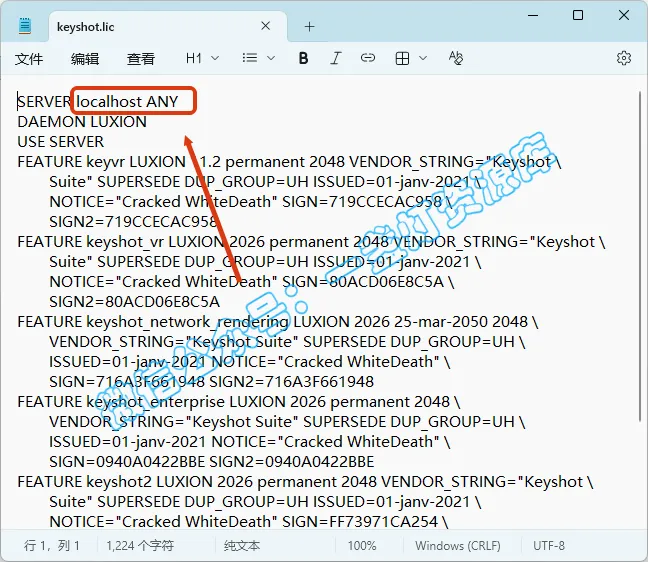
Task: Minimize the Notepad window
Action: (533, 15)
